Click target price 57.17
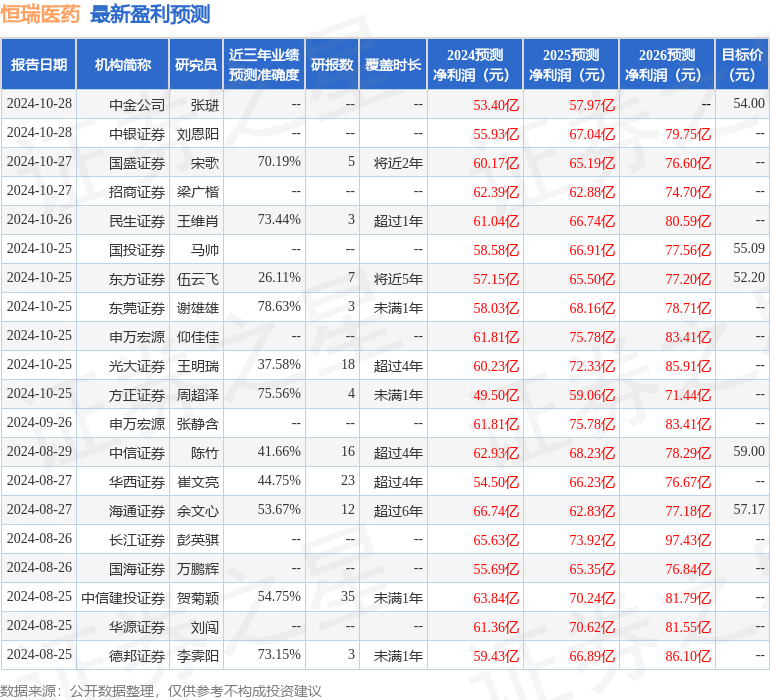 (749, 509)
